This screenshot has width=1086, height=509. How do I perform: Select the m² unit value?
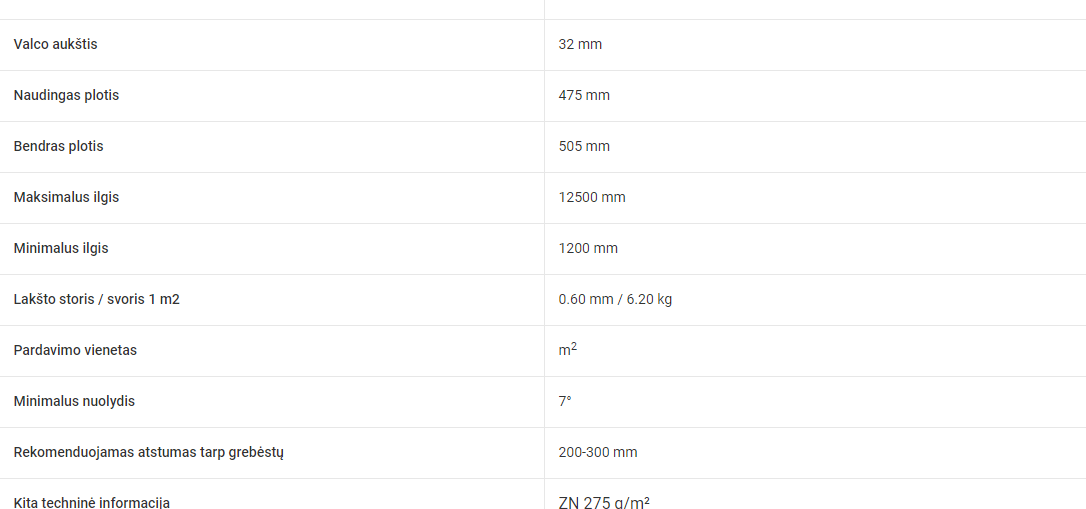(x=567, y=350)
